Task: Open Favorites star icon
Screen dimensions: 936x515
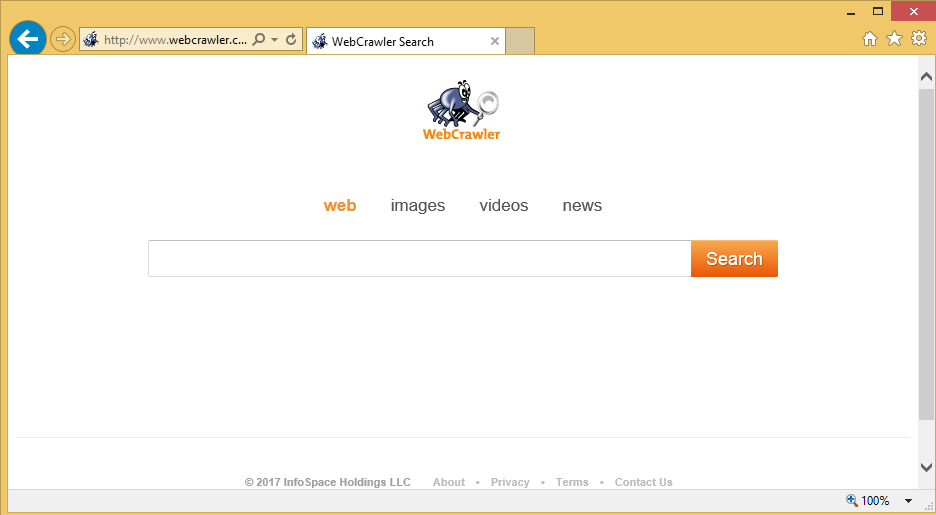Action: coord(894,39)
